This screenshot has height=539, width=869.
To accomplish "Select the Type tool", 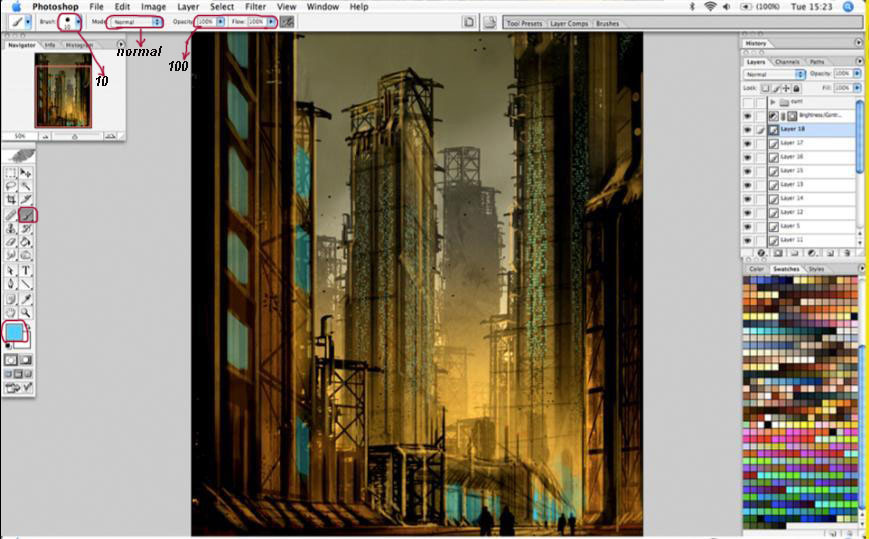I will 25,270.
